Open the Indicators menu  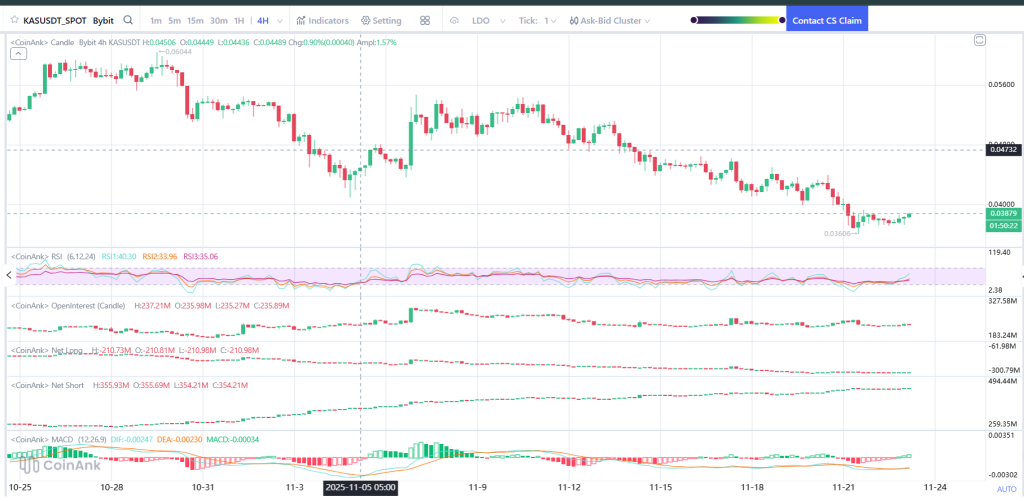323,20
